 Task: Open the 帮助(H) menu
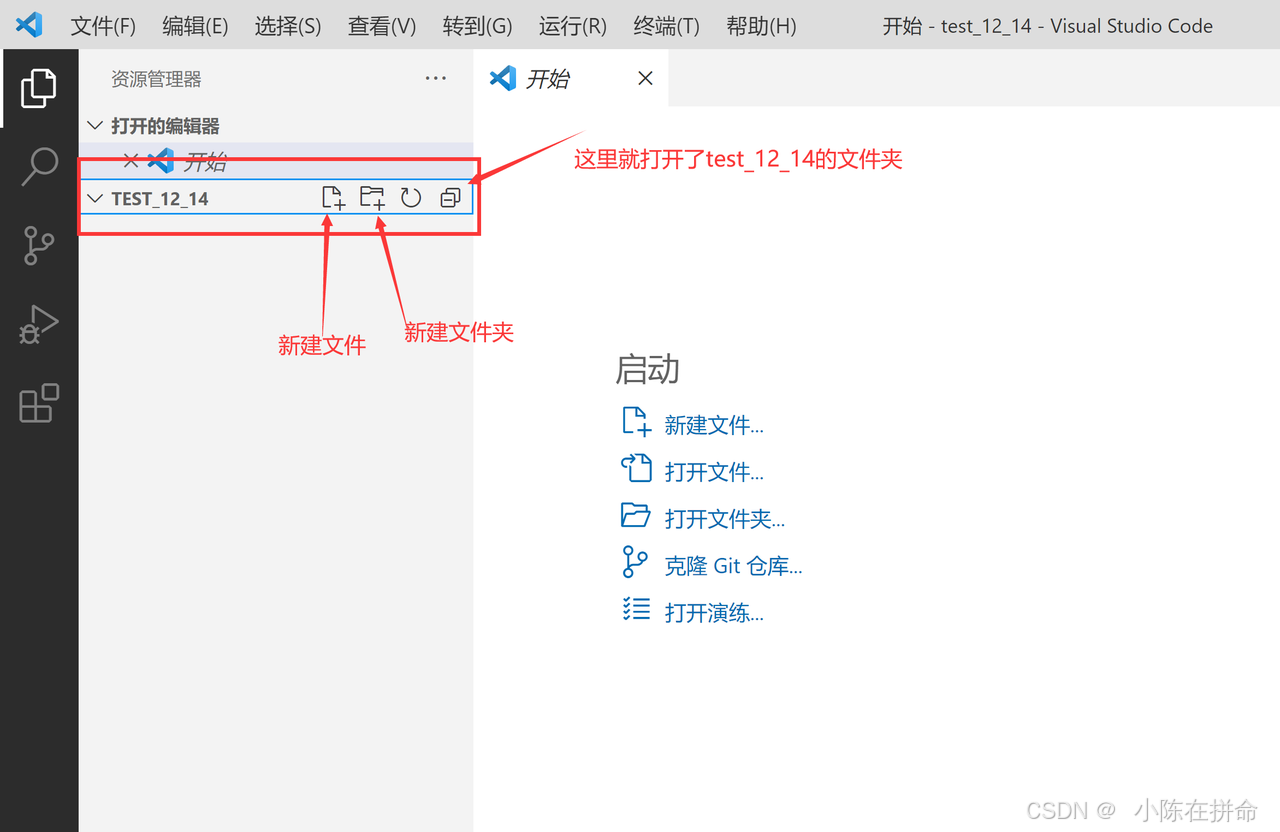[761, 26]
